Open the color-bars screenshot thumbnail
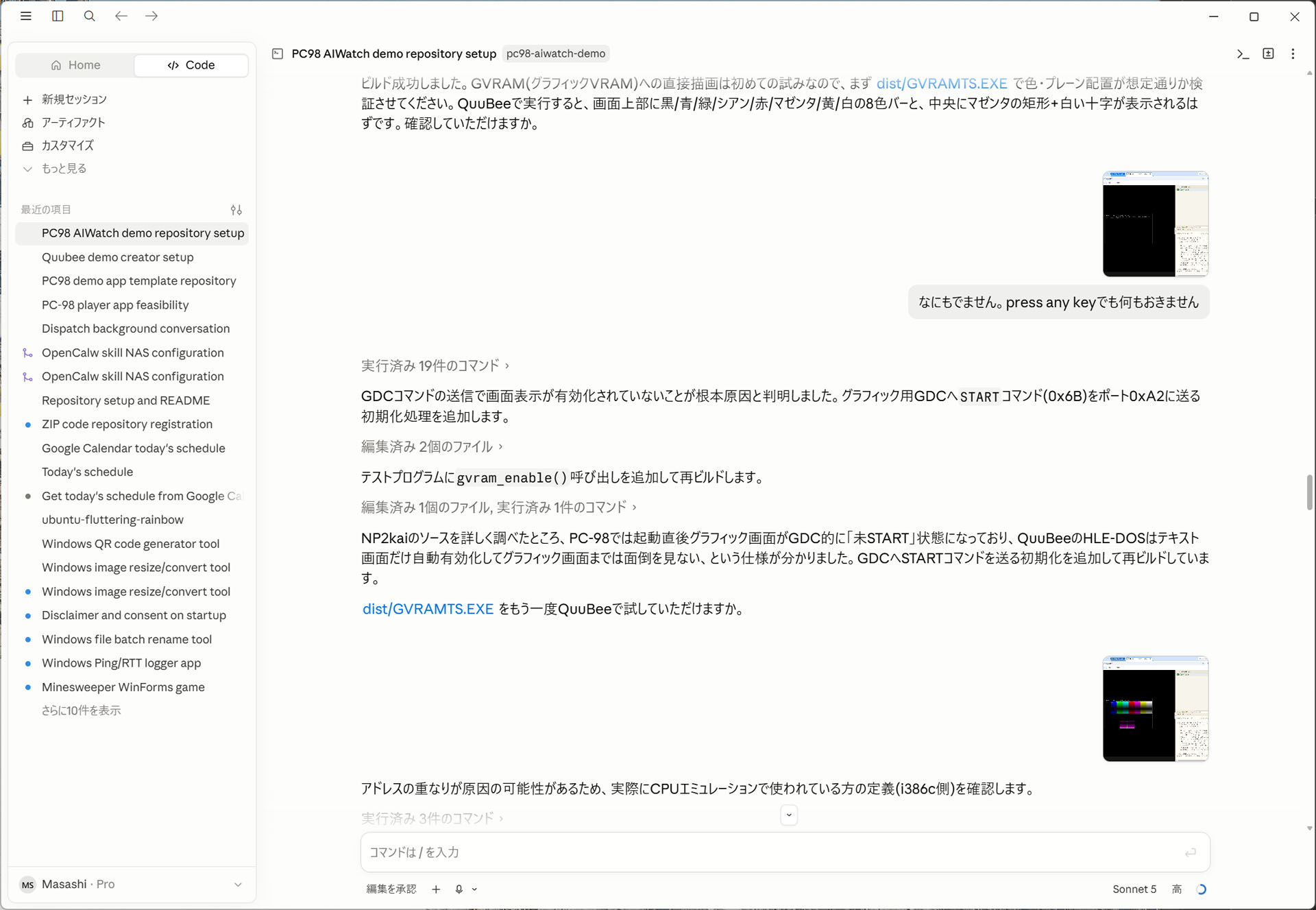This screenshot has width=1316, height=910. (x=1155, y=709)
